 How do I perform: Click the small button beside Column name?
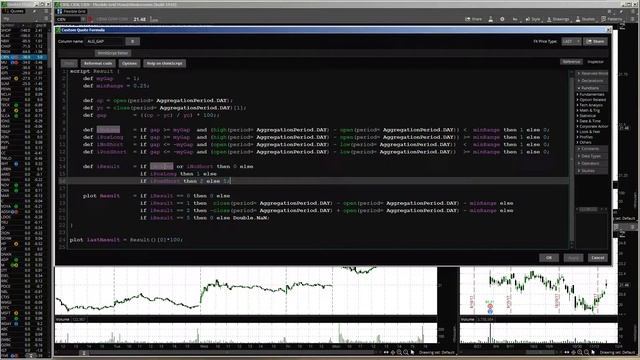click(x=132, y=41)
